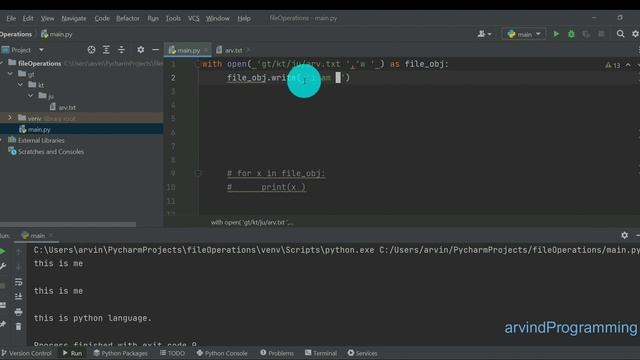Open the Refactor menu
This screenshot has height=360, width=640.
pyautogui.click(x=128, y=18)
